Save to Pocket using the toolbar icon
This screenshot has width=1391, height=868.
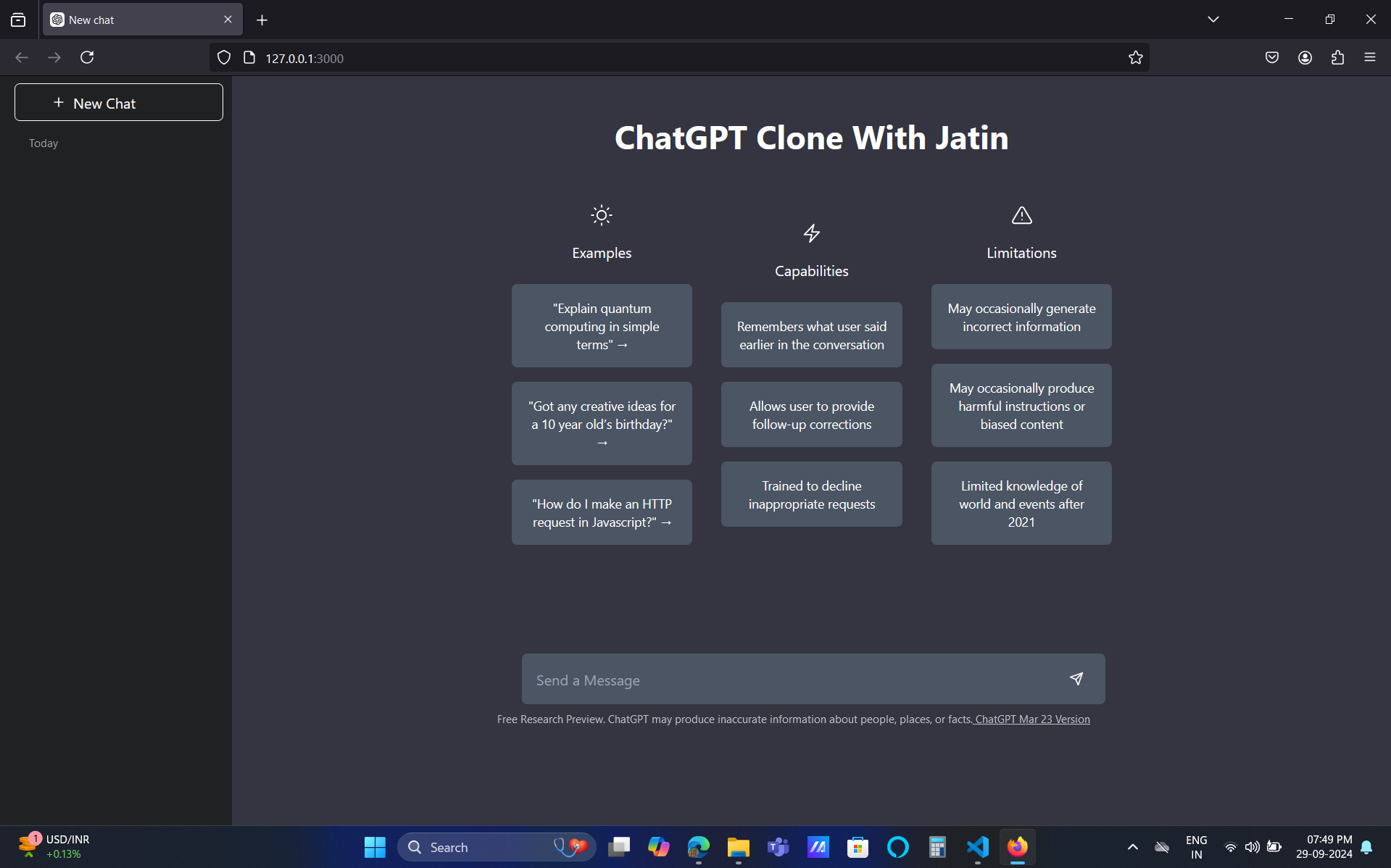[x=1271, y=58]
